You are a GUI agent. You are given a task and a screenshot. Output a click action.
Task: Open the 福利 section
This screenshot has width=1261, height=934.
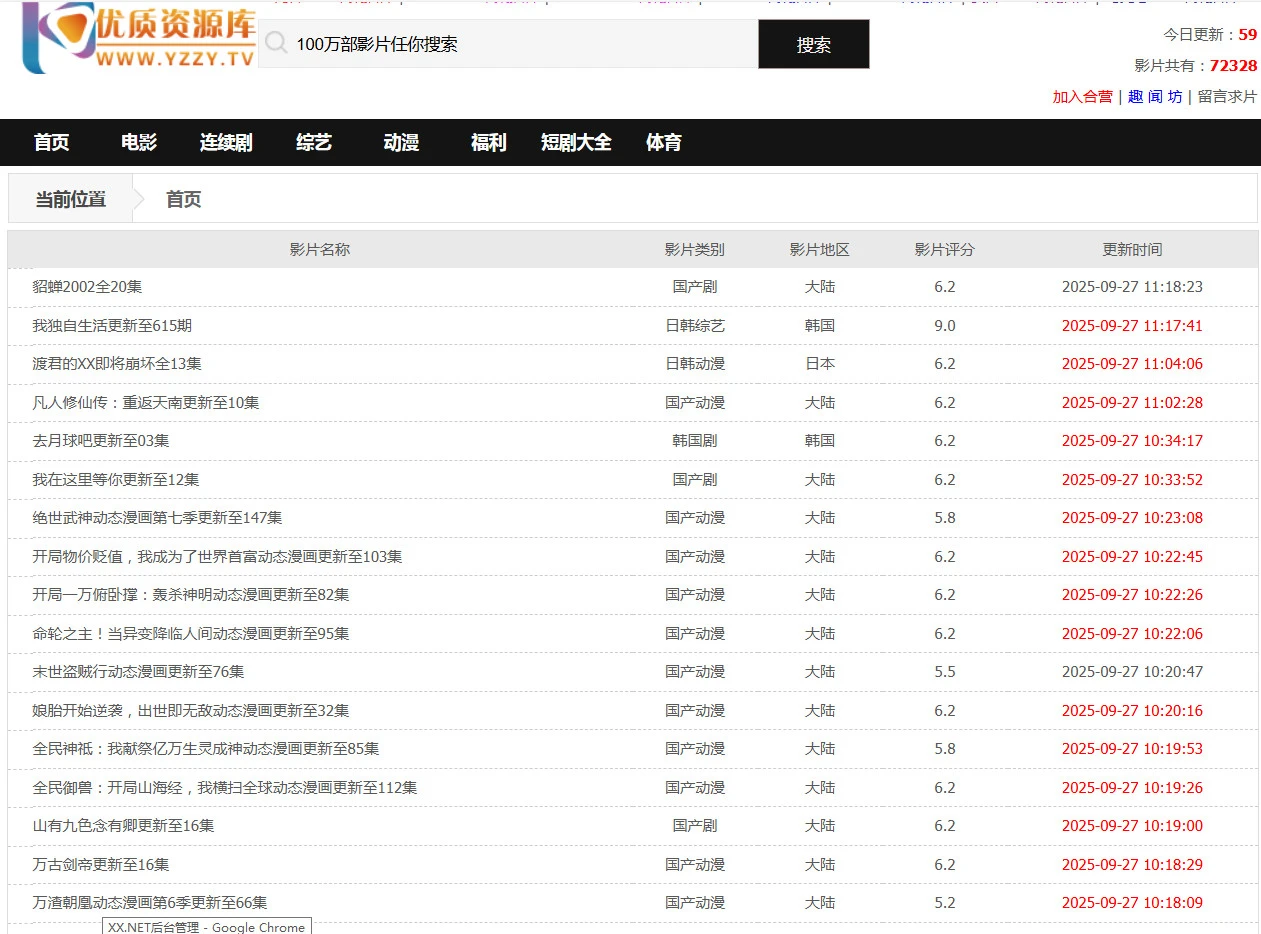[x=487, y=142]
